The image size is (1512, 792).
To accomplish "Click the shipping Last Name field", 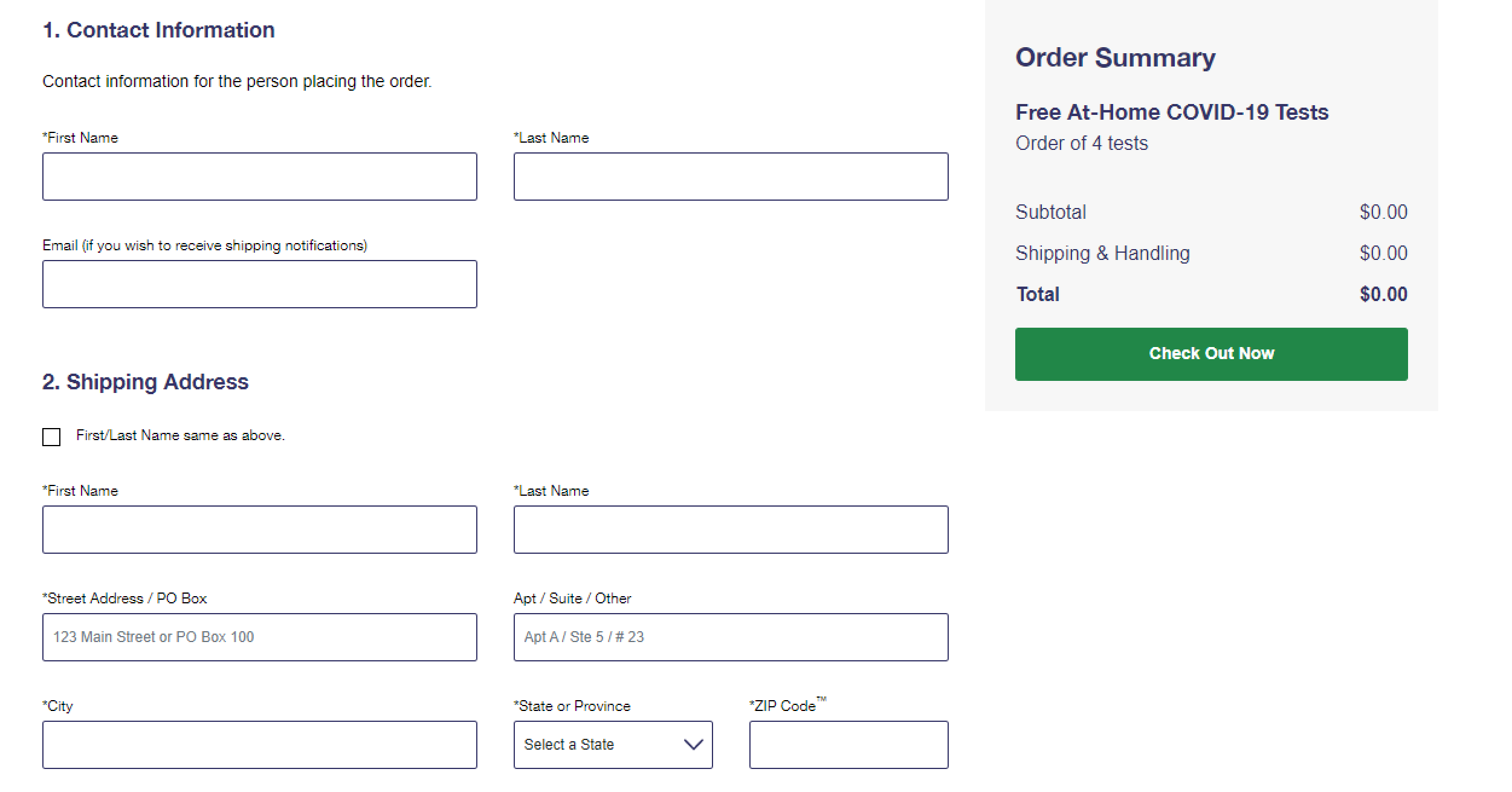I will tap(731, 529).
